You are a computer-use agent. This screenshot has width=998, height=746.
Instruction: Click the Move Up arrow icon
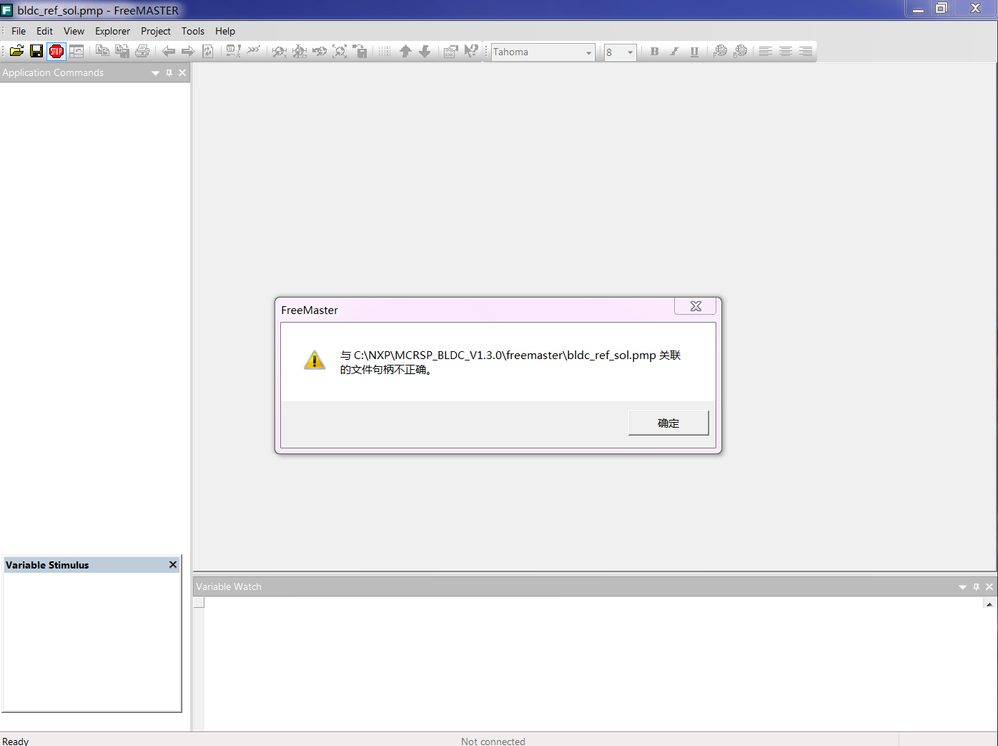coord(405,52)
